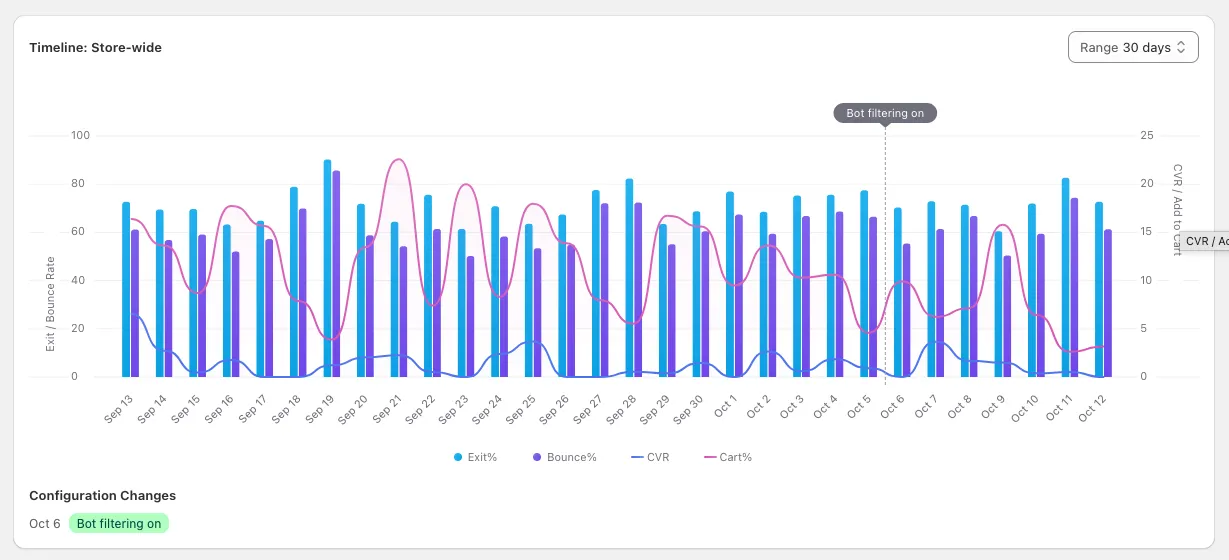
Task: Click the 100 left axis value
Action: point(81,135)
